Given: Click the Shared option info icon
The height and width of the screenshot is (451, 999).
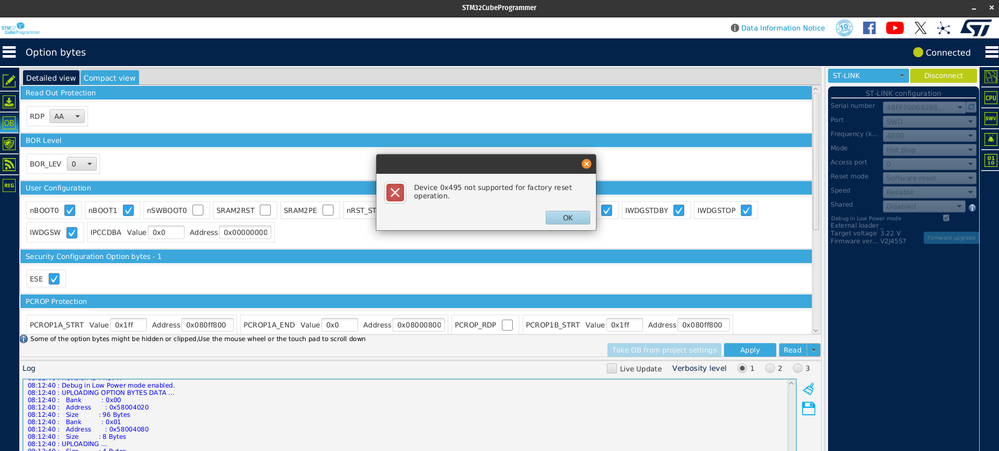Looking at the screenshot, I should (972, 207).
